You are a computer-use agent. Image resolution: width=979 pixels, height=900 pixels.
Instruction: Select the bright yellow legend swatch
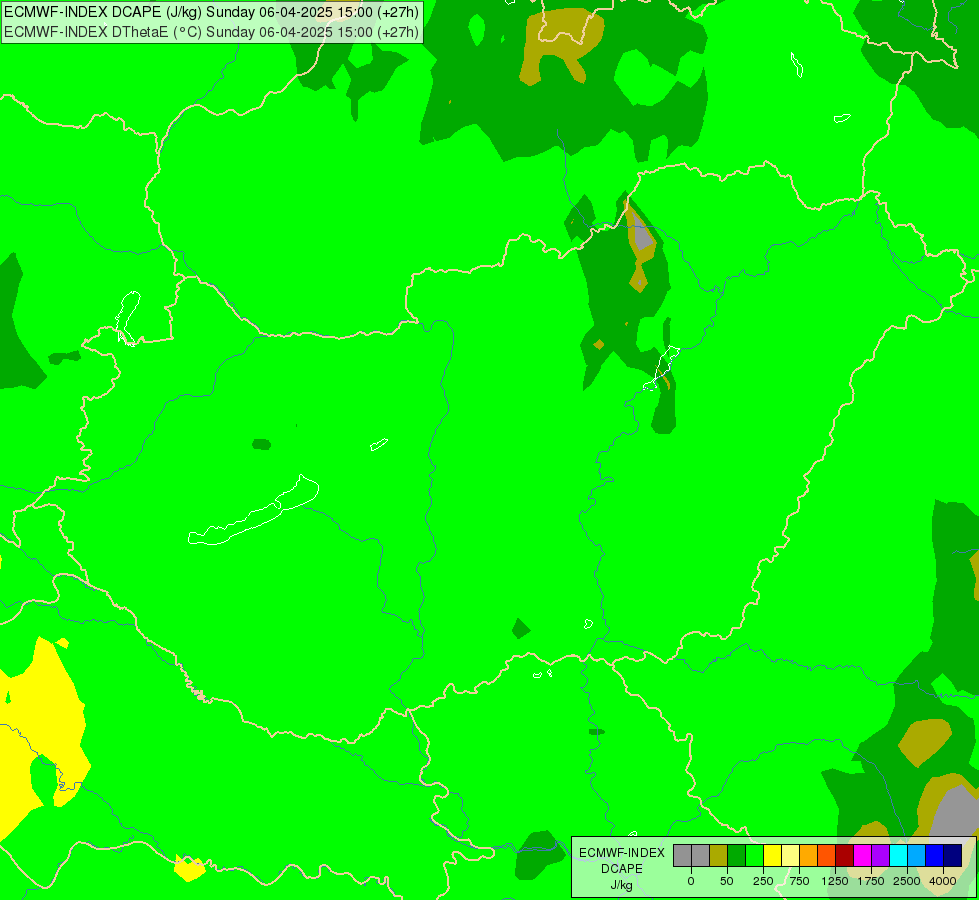coord(773,855)
